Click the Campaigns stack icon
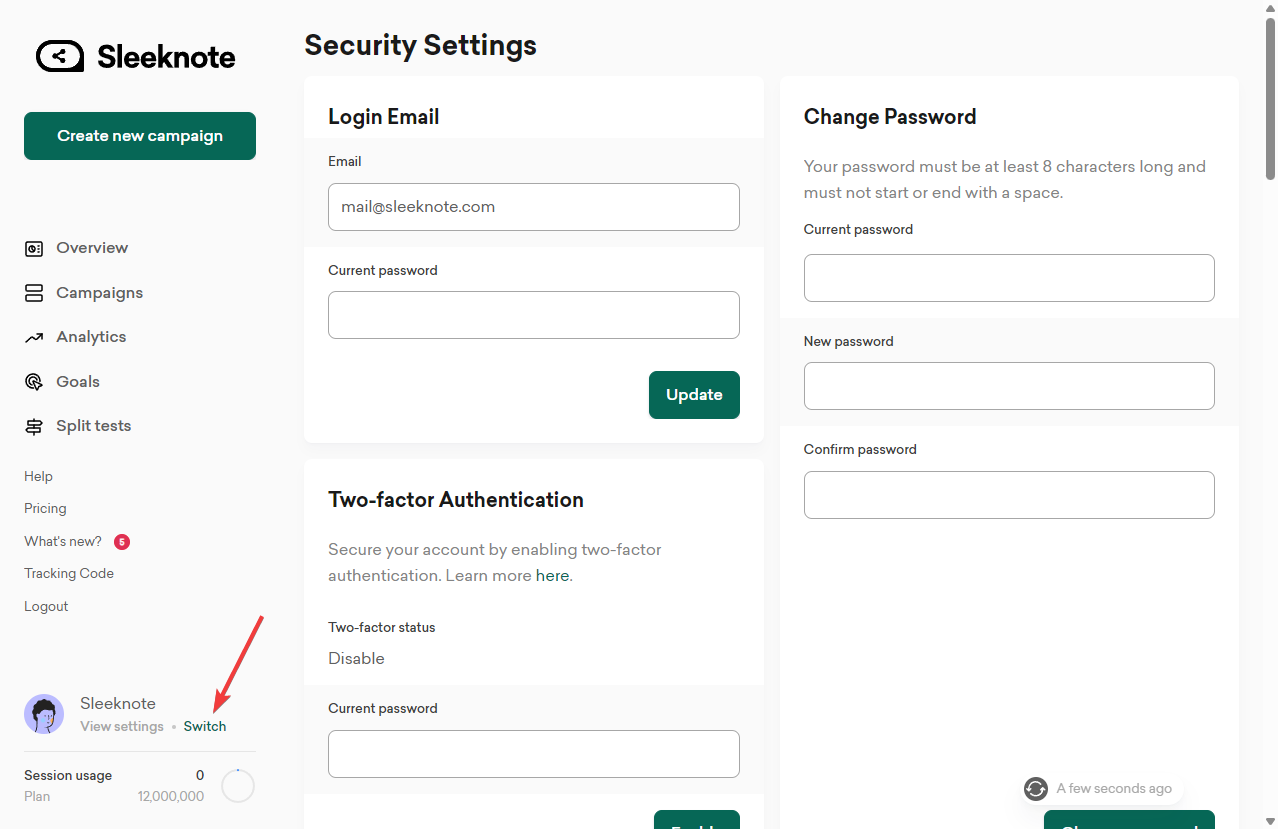The height and width of the screenshot is (829, 1278). click(34, 293)
